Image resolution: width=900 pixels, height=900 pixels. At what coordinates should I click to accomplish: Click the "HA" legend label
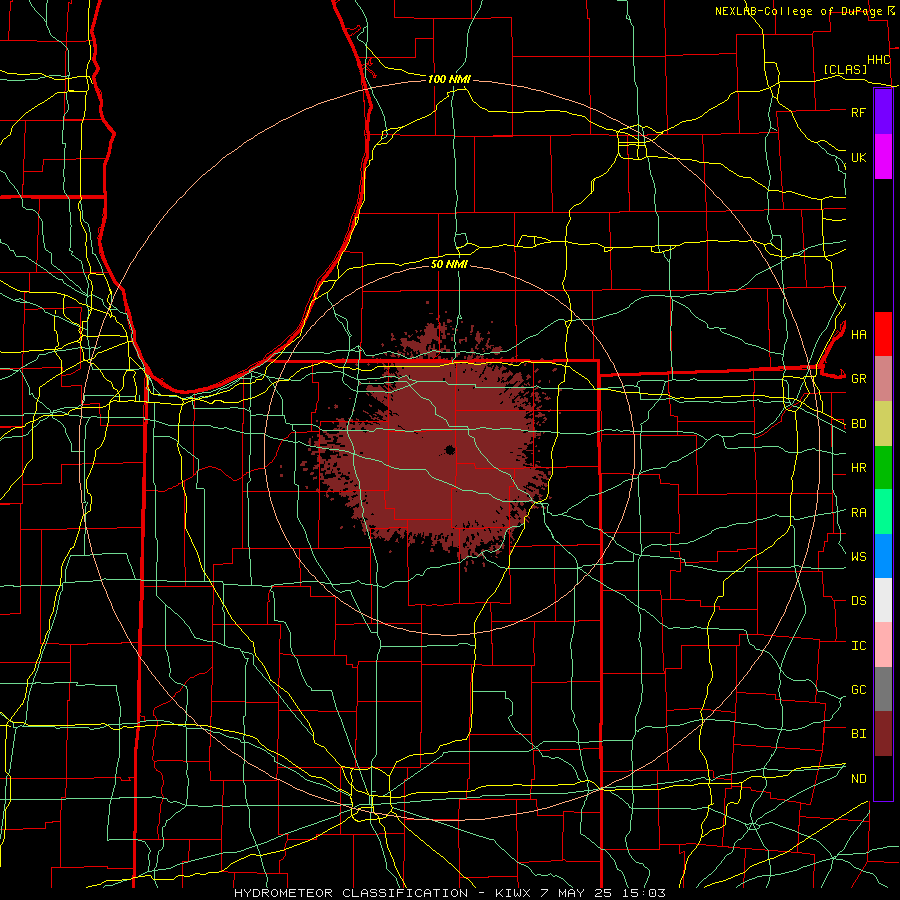(x=858, y=334)
